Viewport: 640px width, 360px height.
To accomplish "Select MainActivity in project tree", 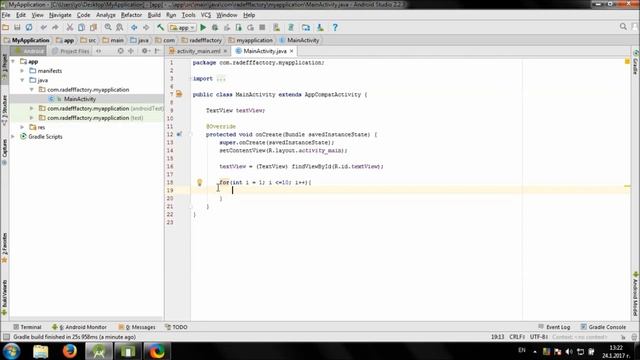I will tap(80, 99).
